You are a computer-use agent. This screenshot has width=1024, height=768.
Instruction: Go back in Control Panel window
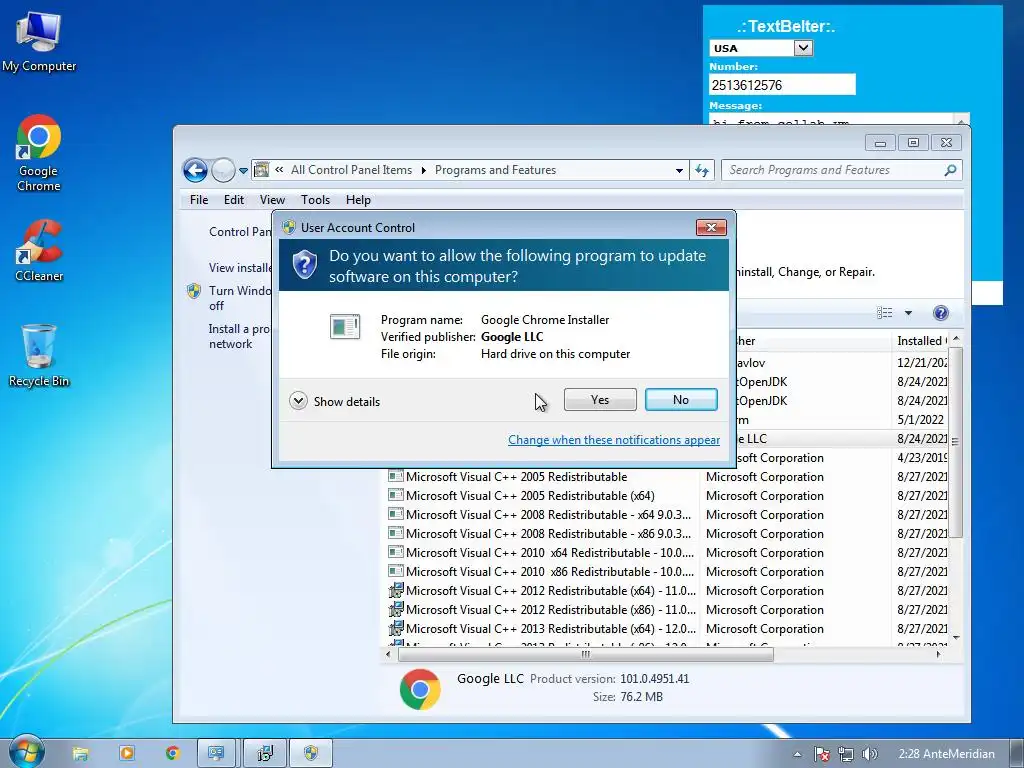pos(195,170)
